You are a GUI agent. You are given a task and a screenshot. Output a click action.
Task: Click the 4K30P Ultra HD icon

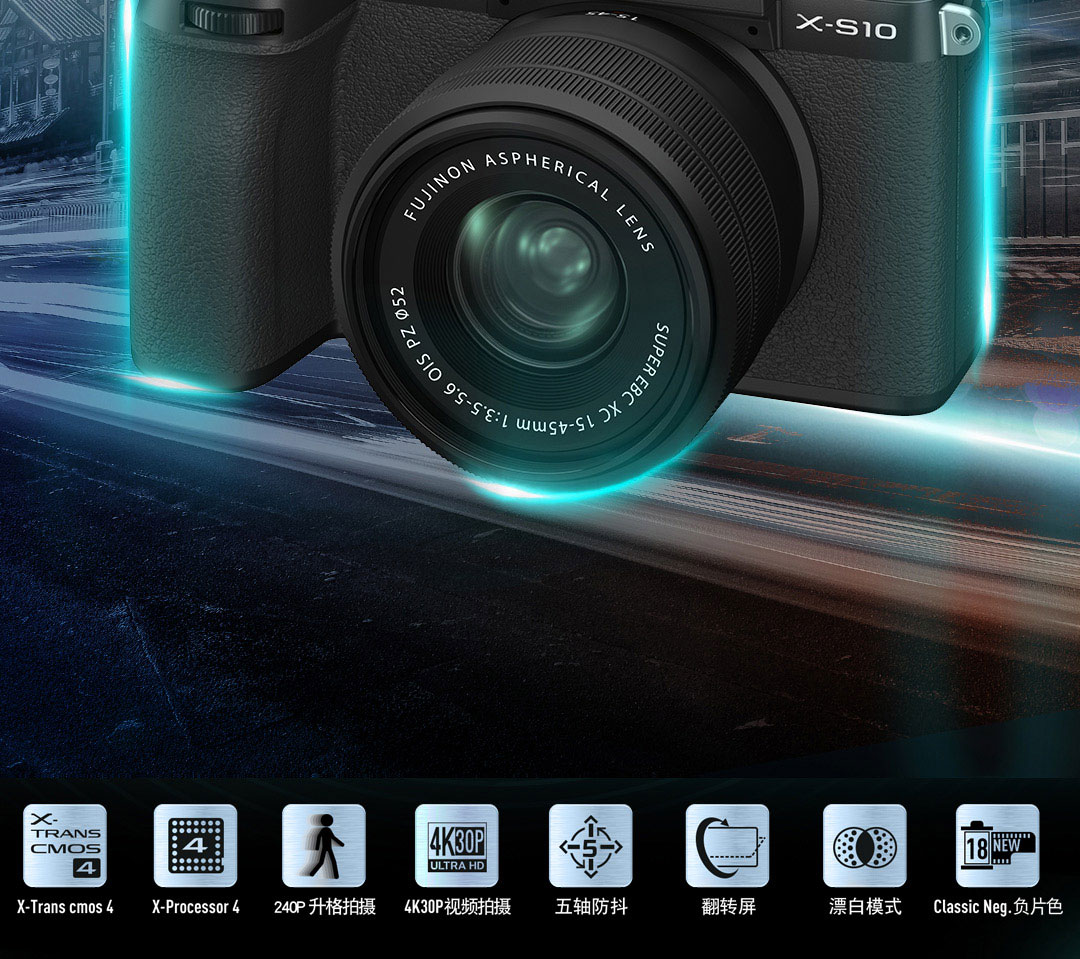[x=457, y=845]
